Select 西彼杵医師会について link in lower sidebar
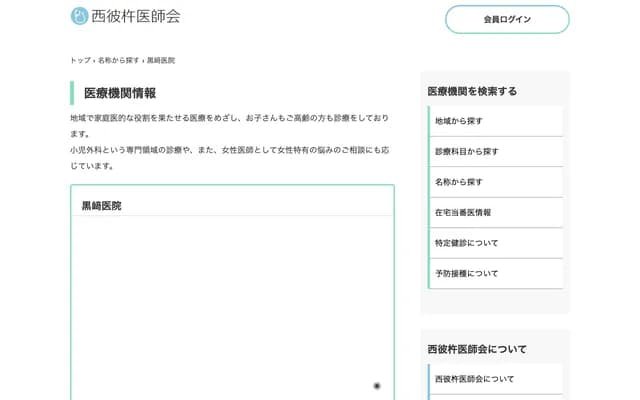The height and width of the screenshot is (400, 640). point(474,379)
